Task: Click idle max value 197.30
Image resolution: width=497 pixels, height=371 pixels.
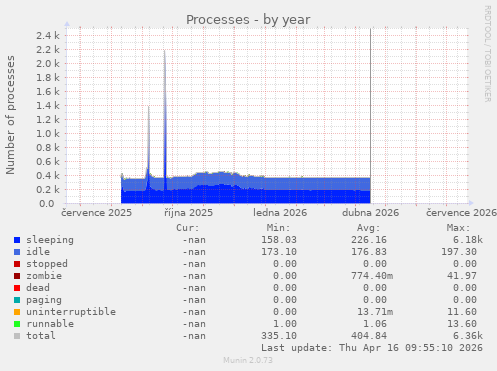Action: [459, 252]
